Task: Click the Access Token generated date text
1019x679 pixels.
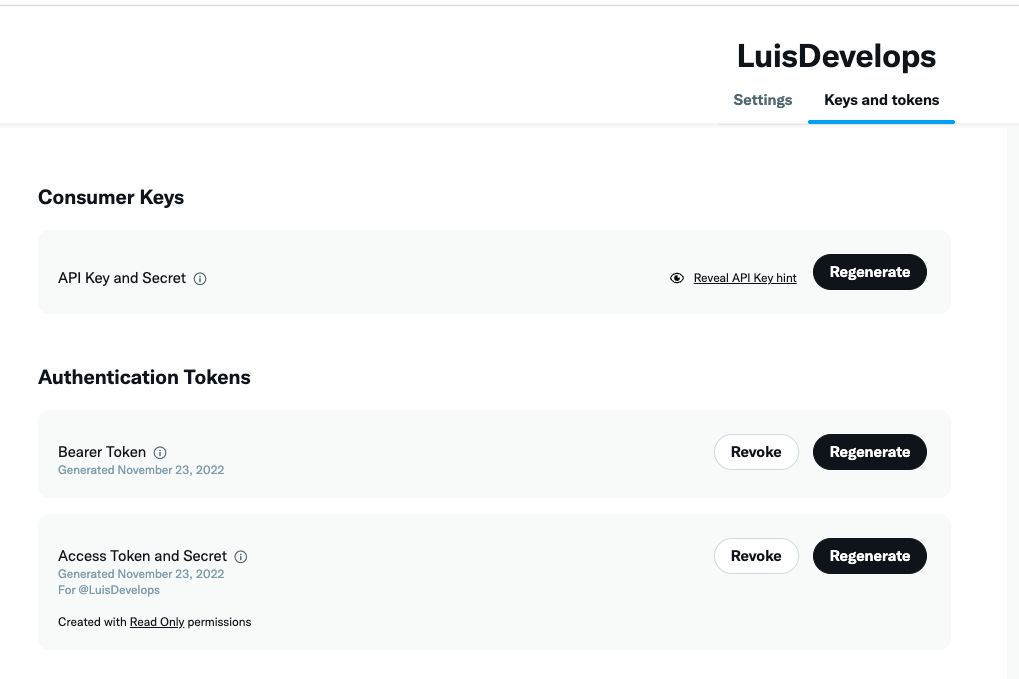Action: pos(141,574)
